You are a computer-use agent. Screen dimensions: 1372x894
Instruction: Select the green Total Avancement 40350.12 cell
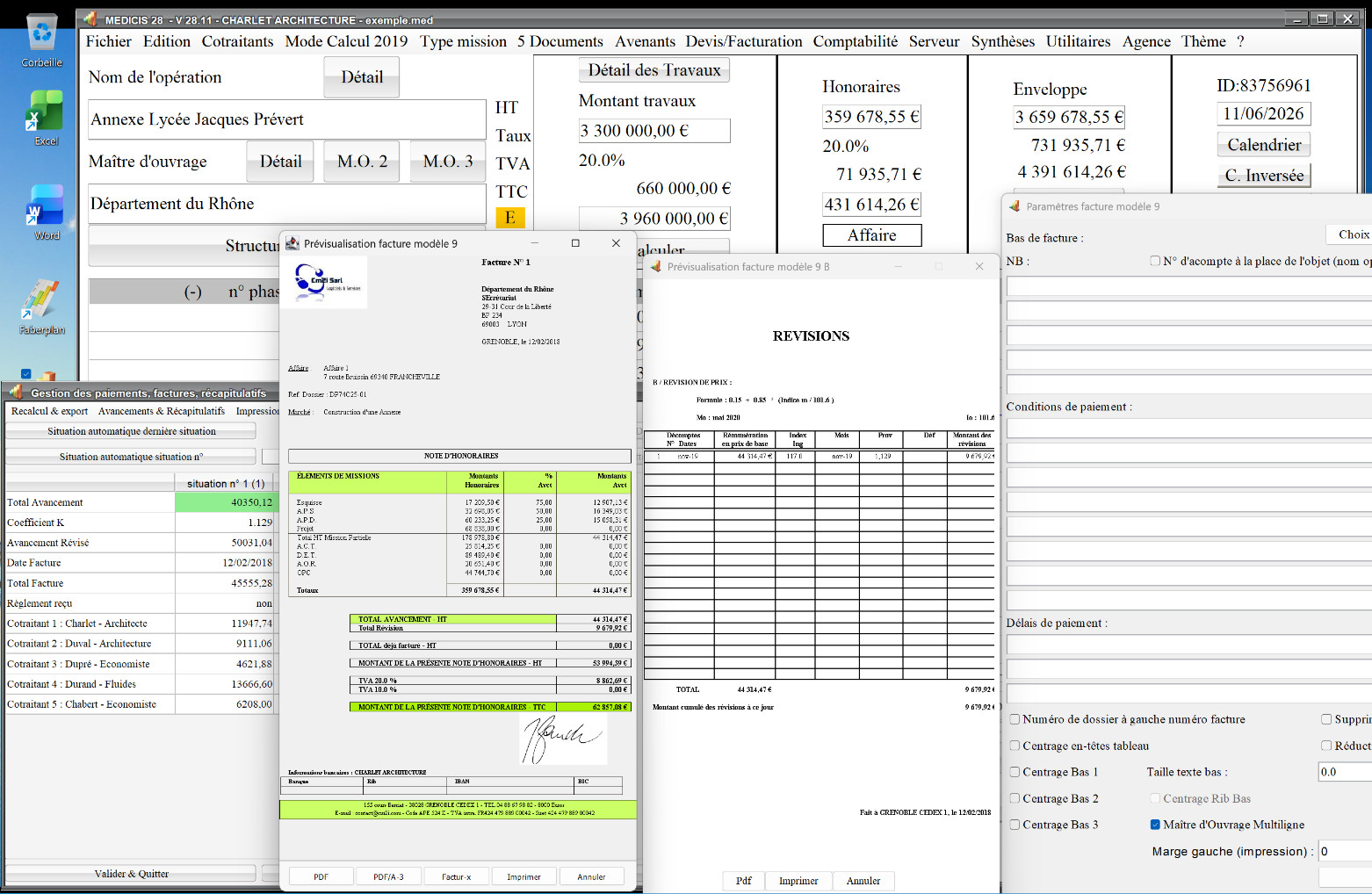click(225, 502)
